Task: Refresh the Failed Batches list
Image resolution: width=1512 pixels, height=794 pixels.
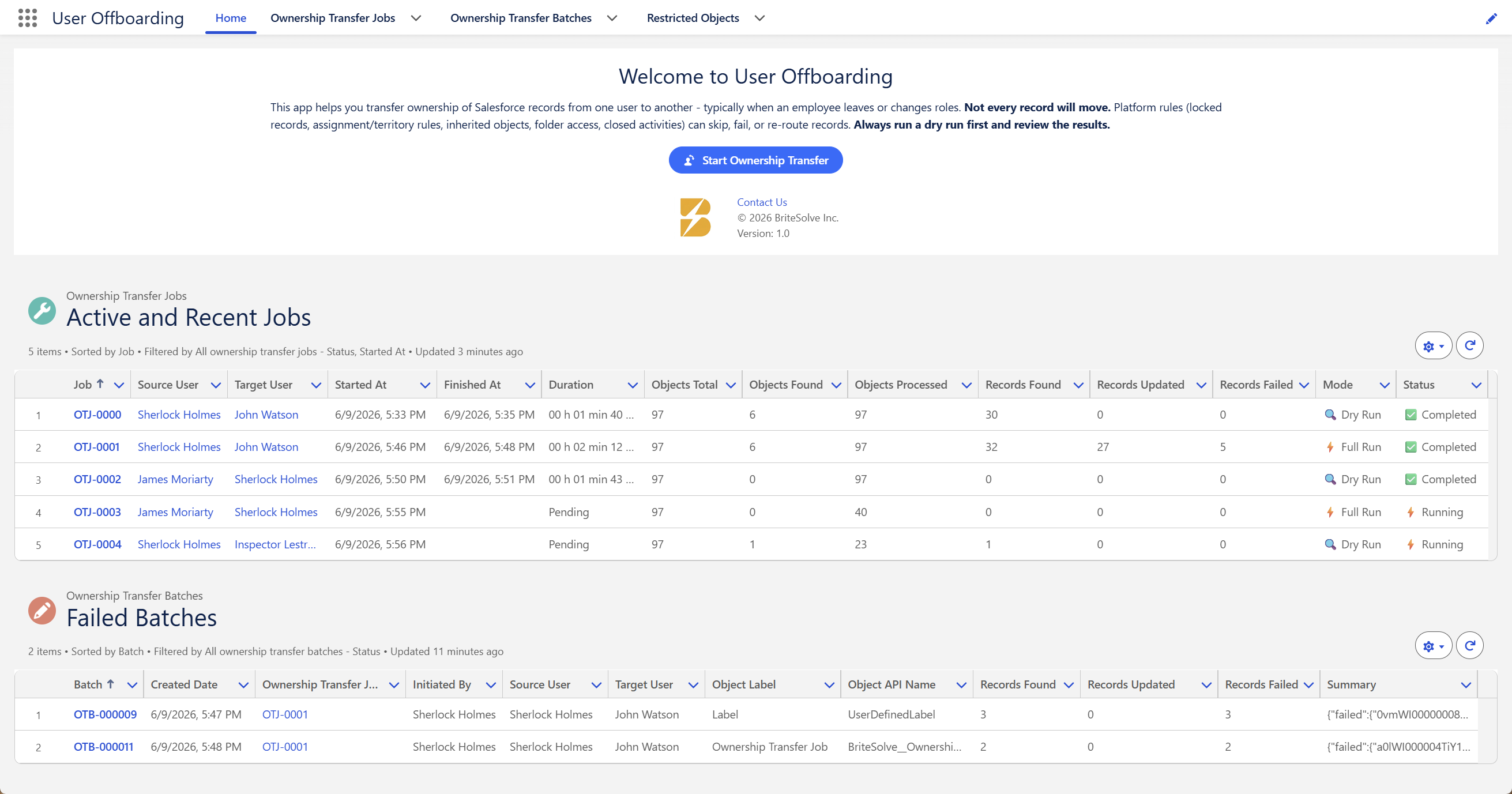Action: point(1470,646)
